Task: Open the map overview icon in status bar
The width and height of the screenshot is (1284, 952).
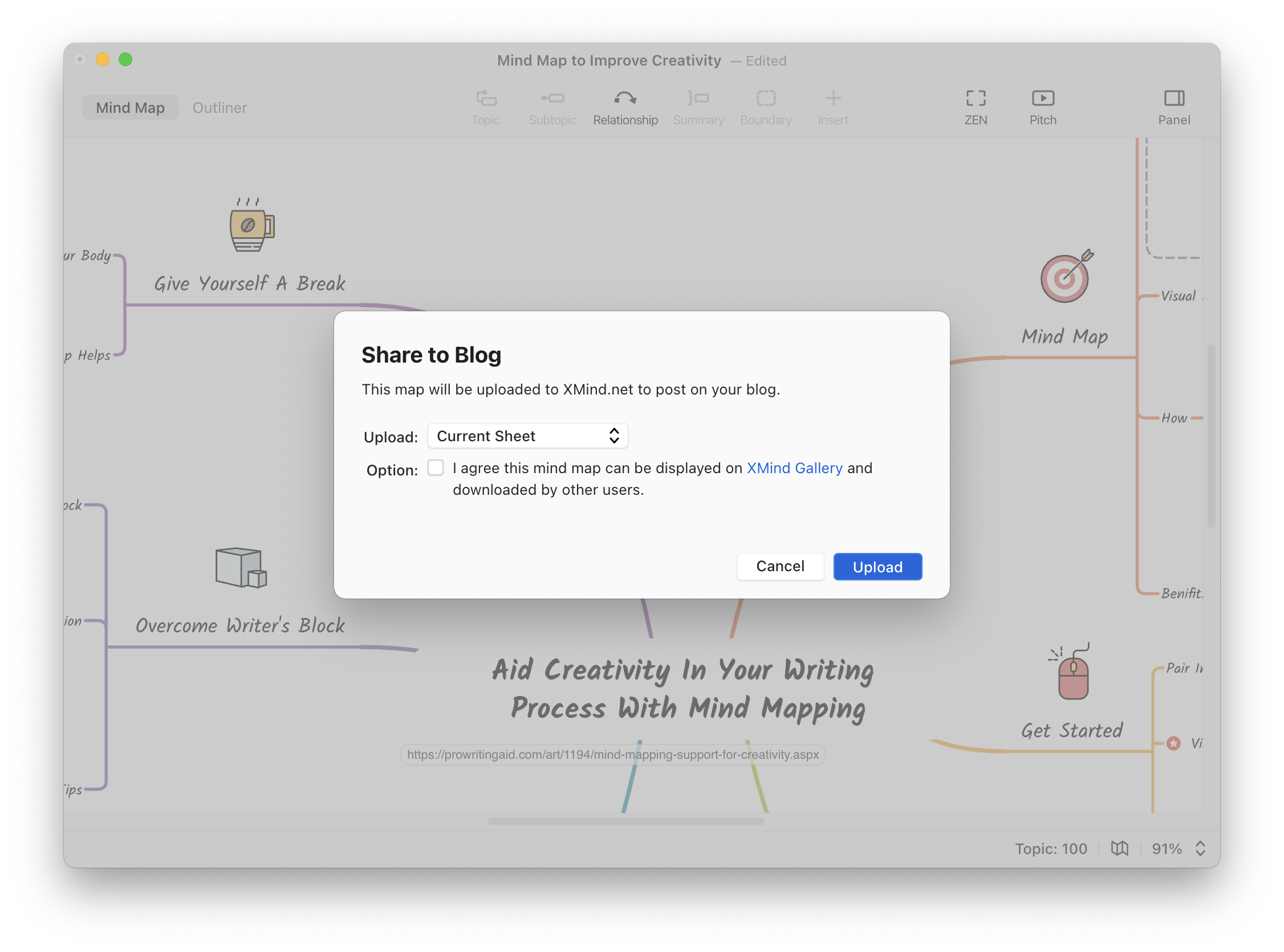Action: (x=1120, y=848)
